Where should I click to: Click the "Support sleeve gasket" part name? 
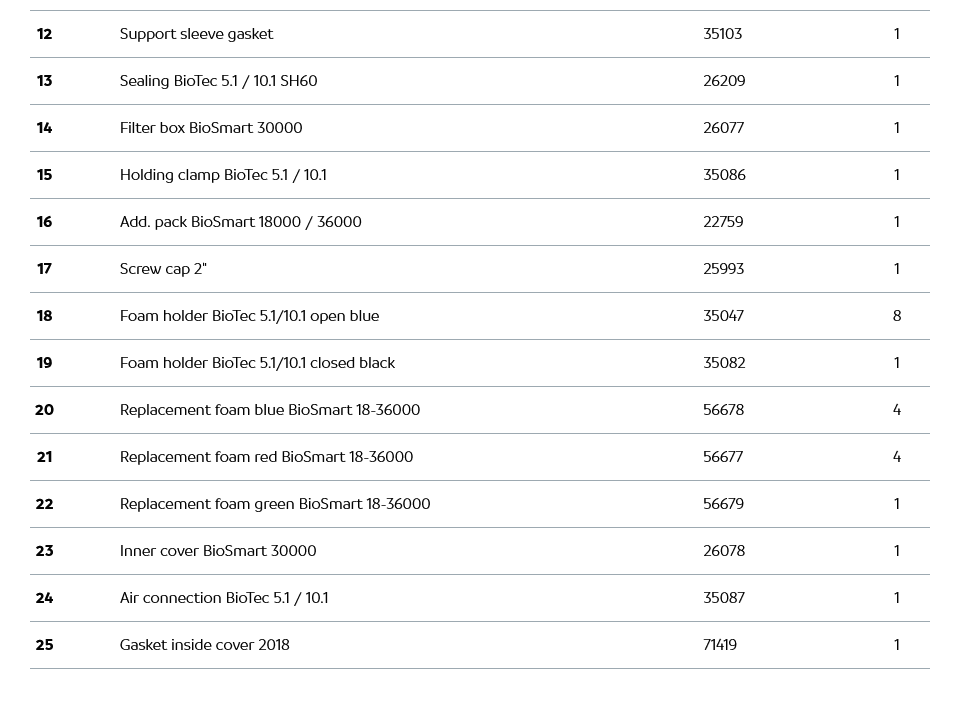[x=196, y=34]
